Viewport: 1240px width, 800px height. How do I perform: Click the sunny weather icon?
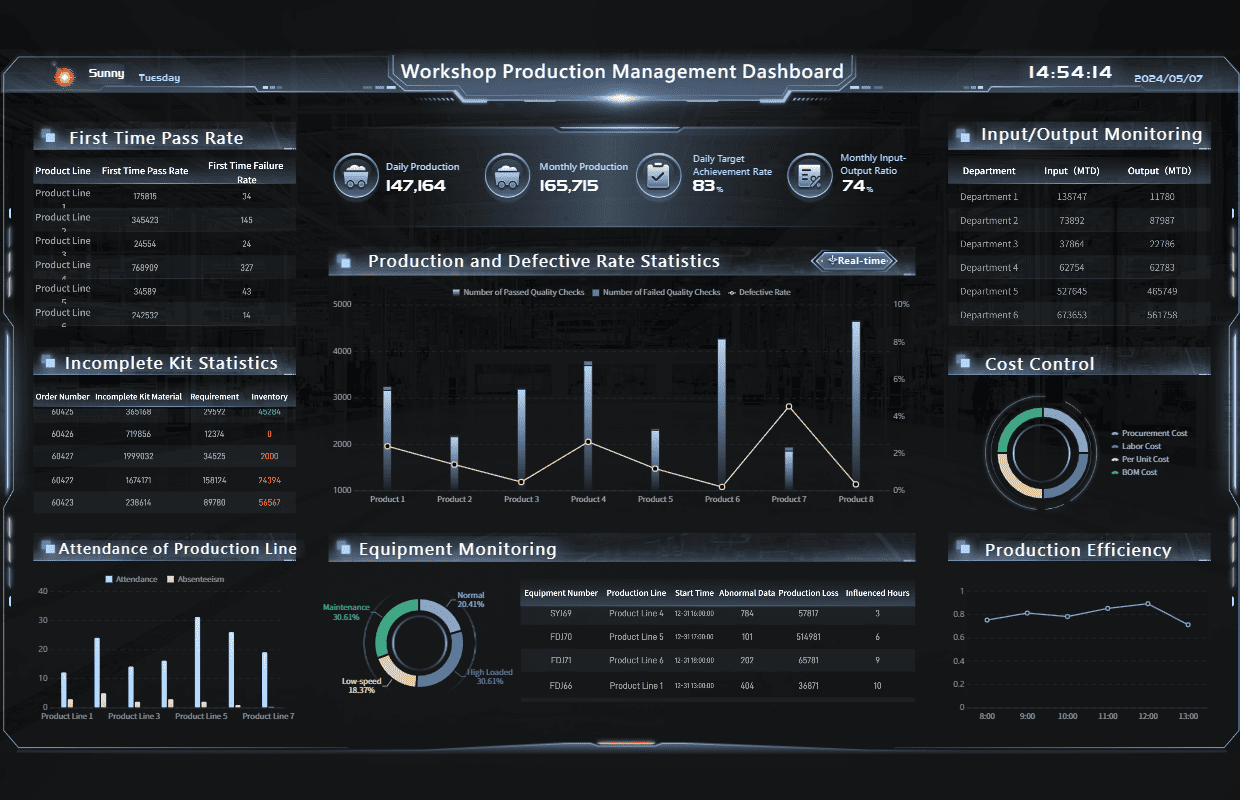coord(63,75)
